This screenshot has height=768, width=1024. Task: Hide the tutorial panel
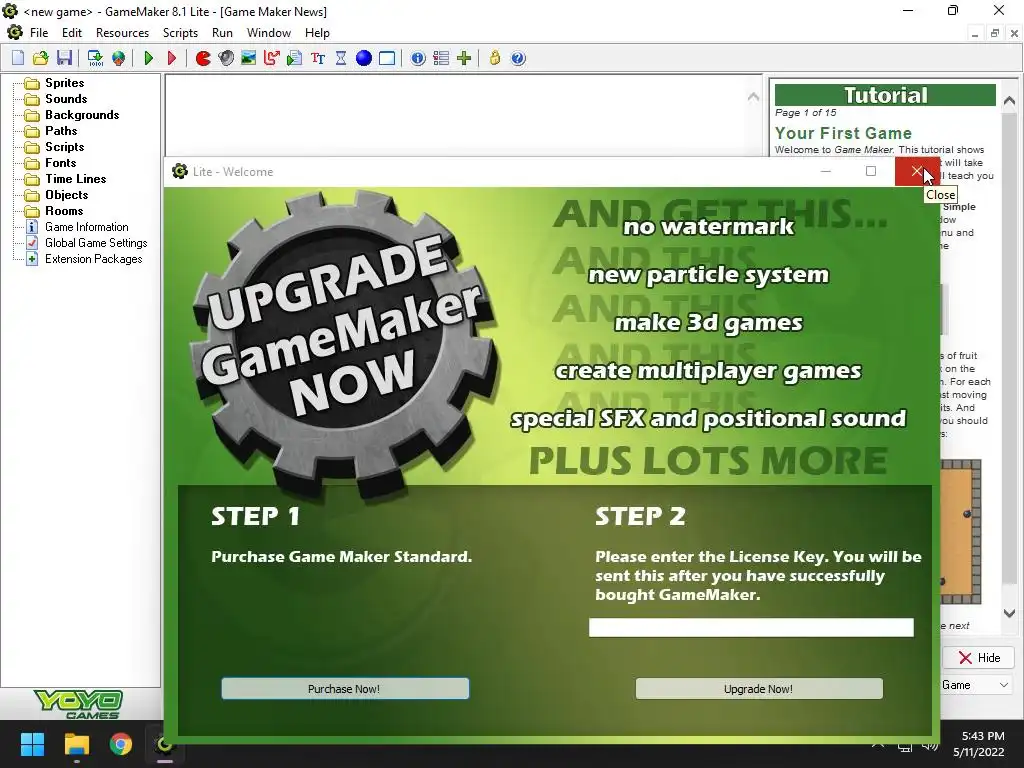tap(978, 658)
